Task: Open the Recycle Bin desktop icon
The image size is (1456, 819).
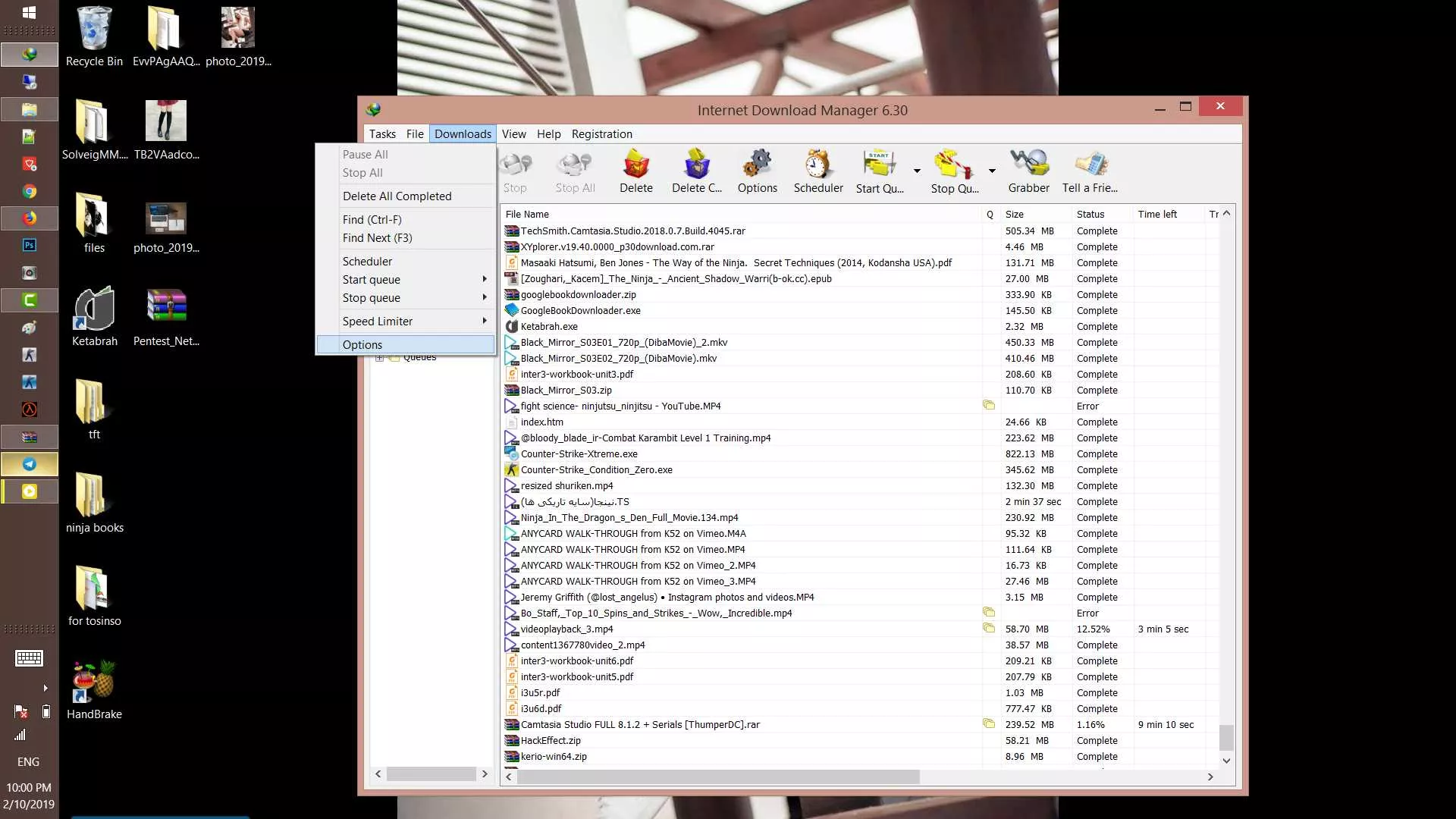Action: 94,36
